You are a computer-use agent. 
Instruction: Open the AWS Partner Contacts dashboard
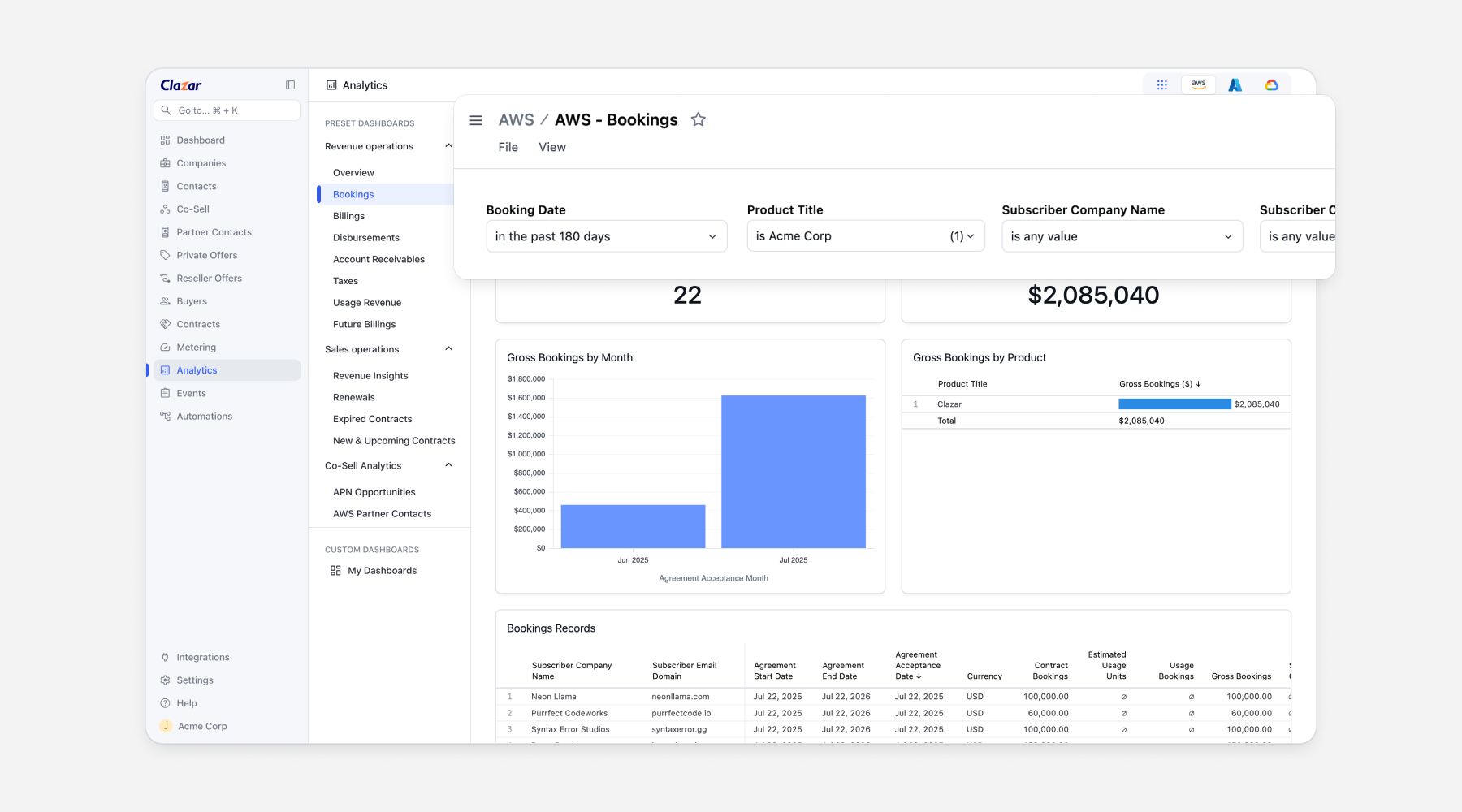click(x=383, y=514)
